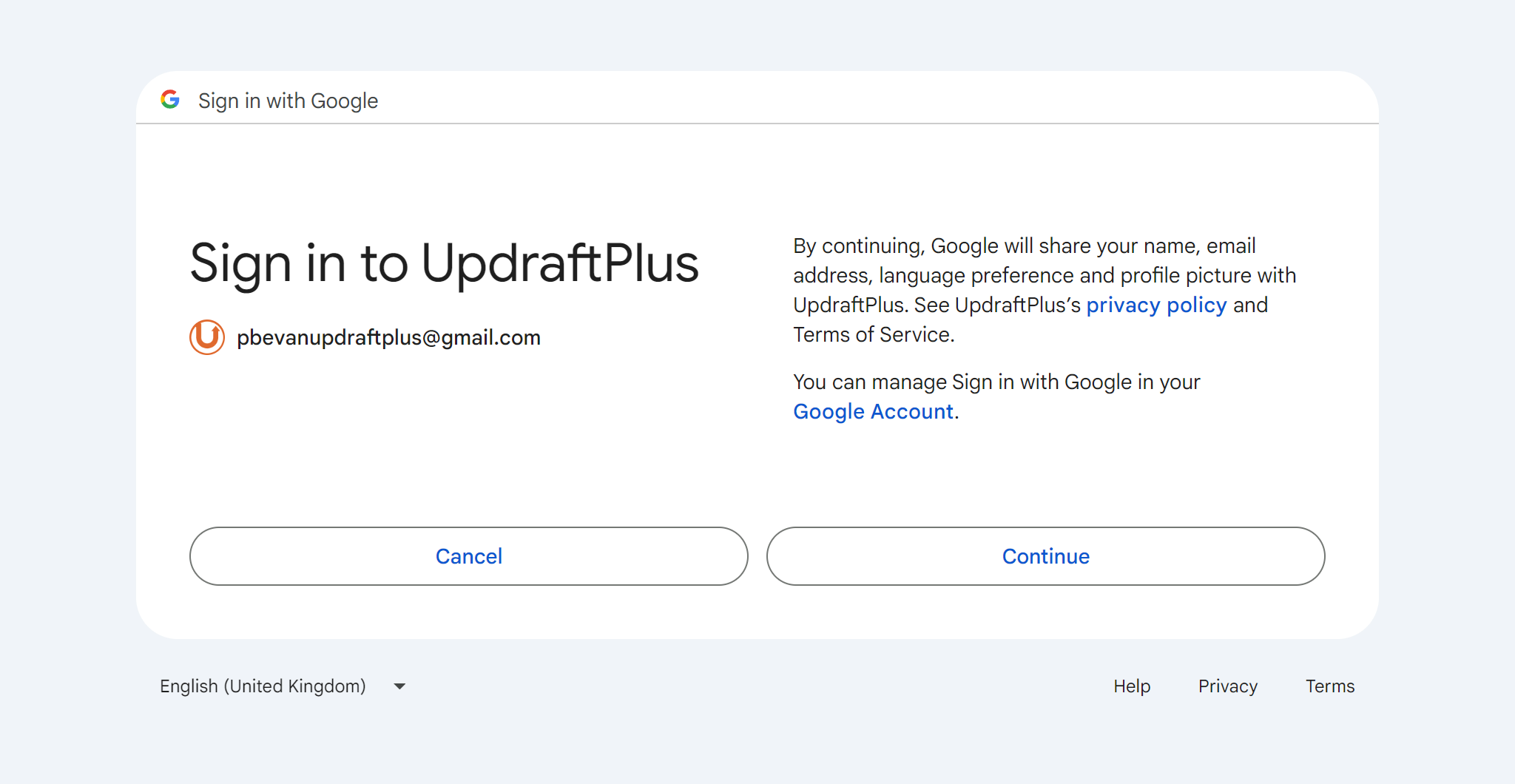Viewport: 1515px width, 784px height.
Task: Open the Privacy footer link
Action: (1228, 686)
